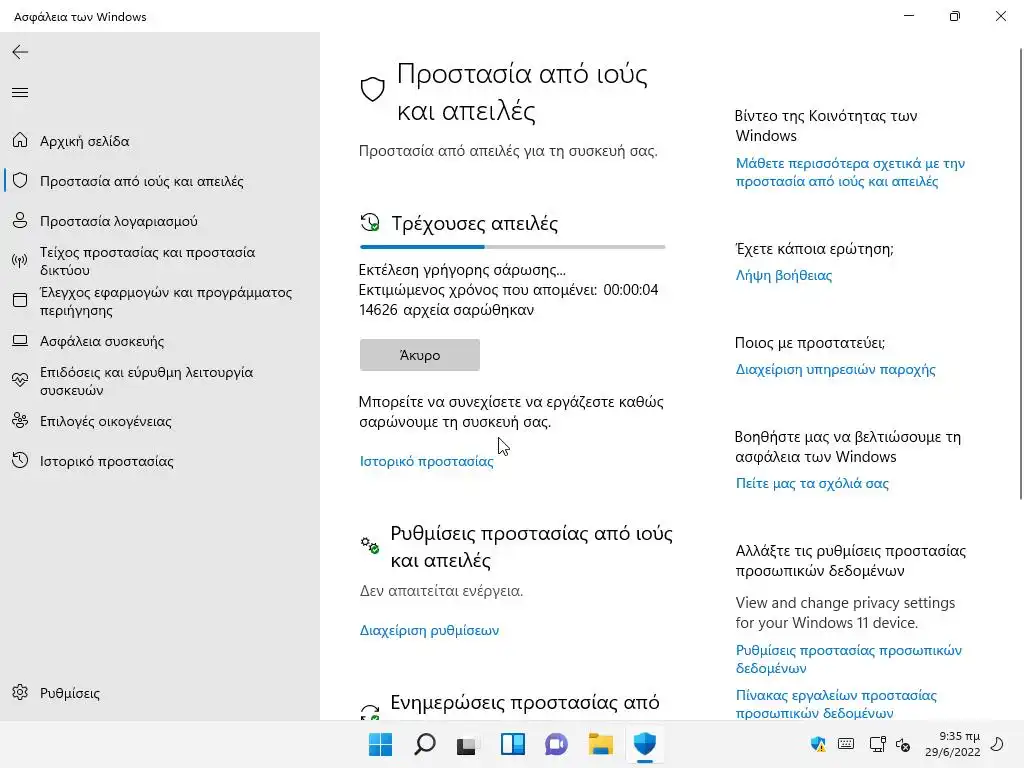
Task: Select Επιλογές οικογένειας in the sidebar
Action: 160,421
